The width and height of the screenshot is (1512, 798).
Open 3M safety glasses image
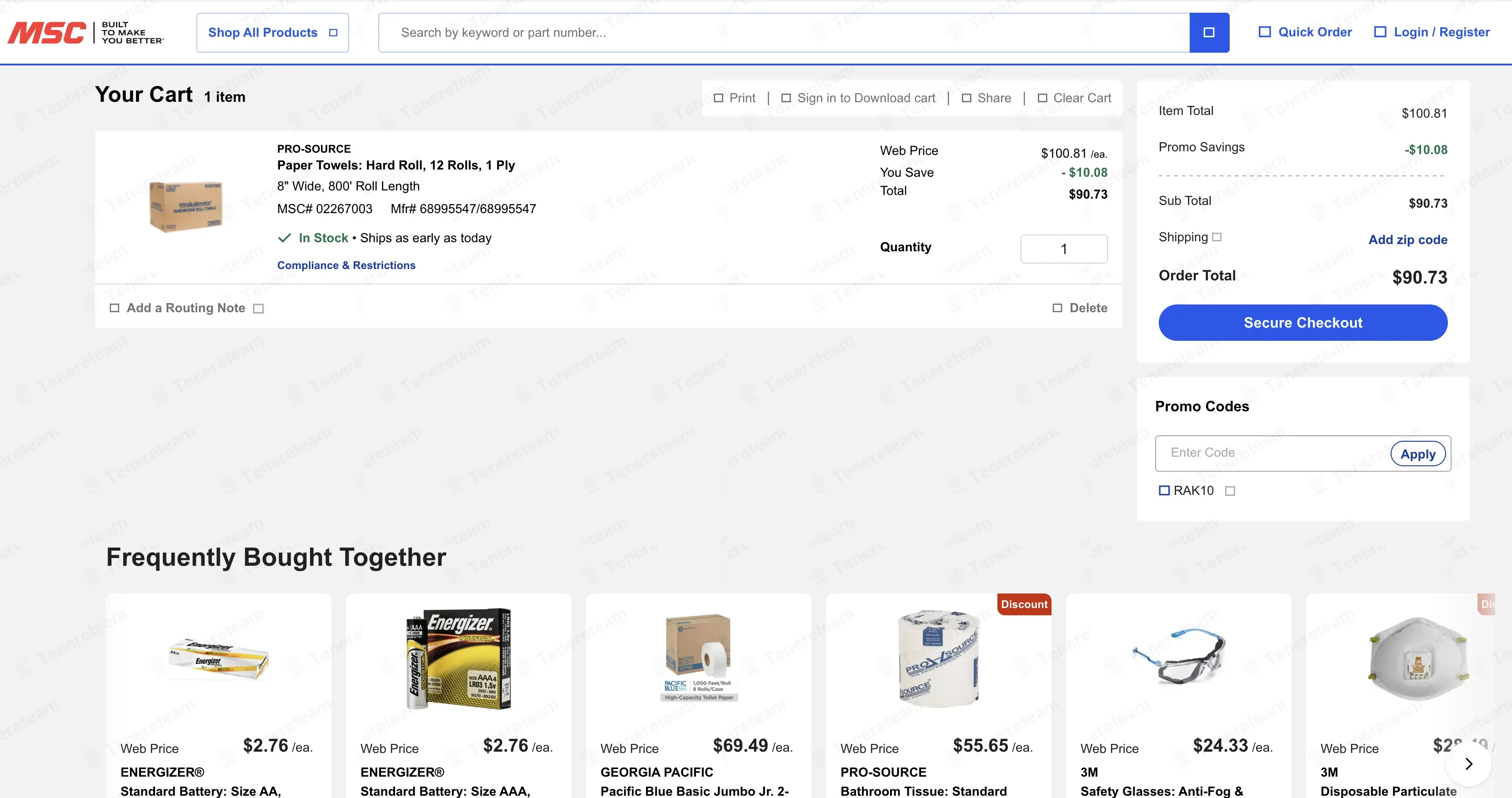1179,657
